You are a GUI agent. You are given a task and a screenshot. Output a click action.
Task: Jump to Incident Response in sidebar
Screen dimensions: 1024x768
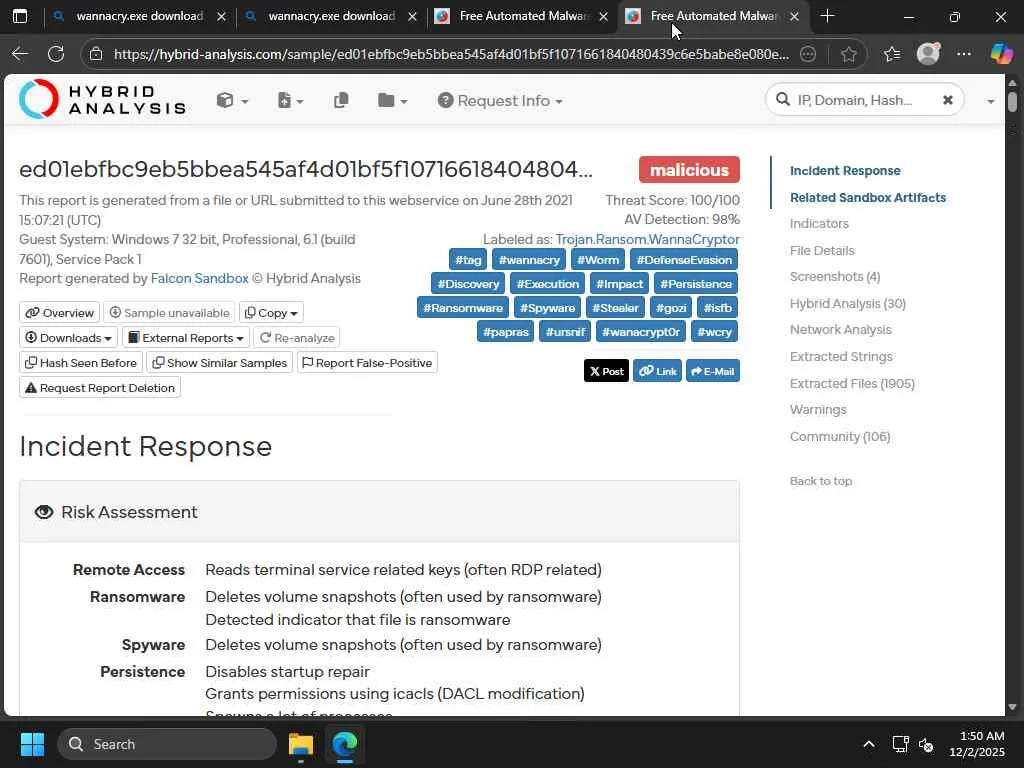[845, 170]
